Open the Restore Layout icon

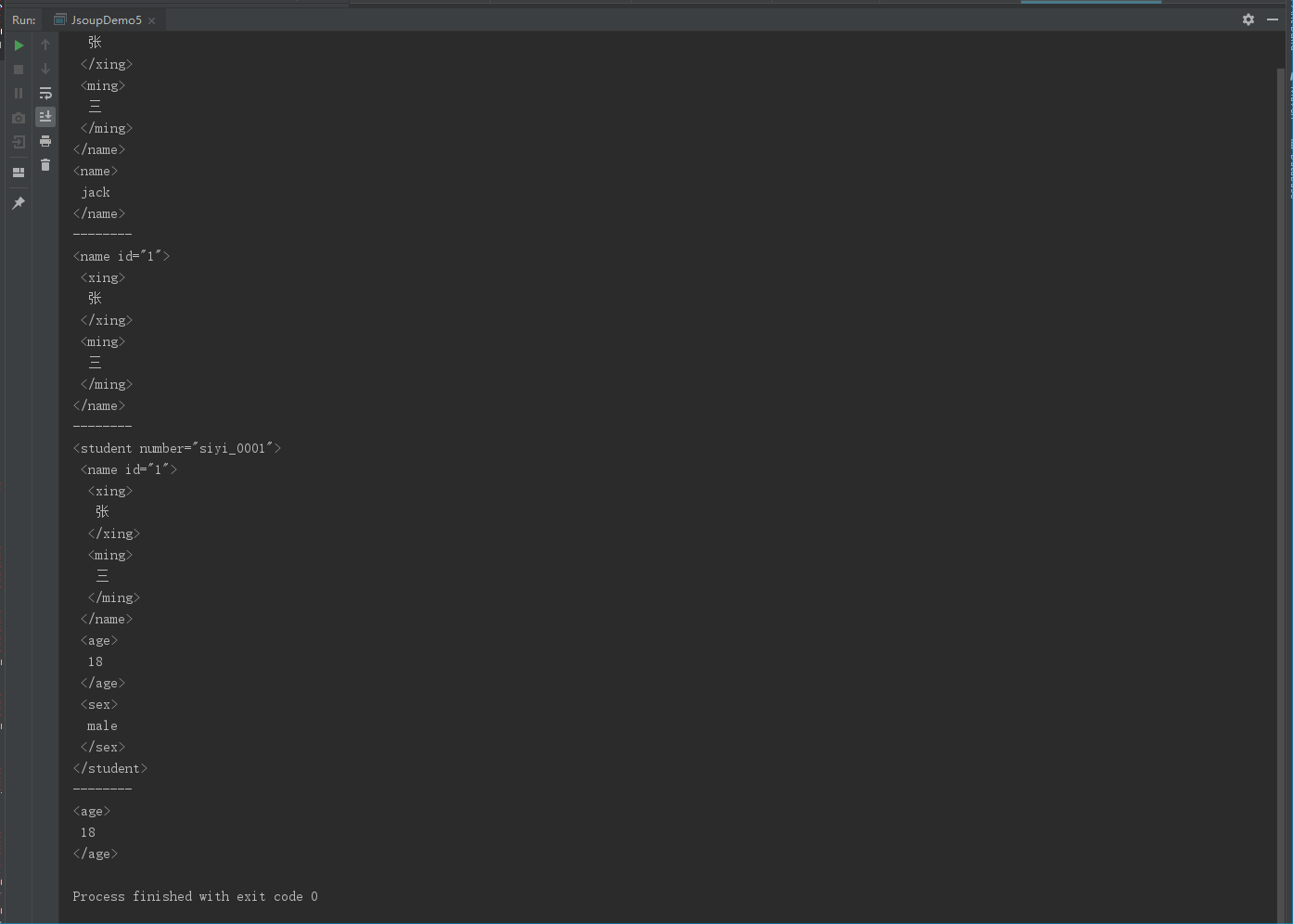[x=19, y=173]
